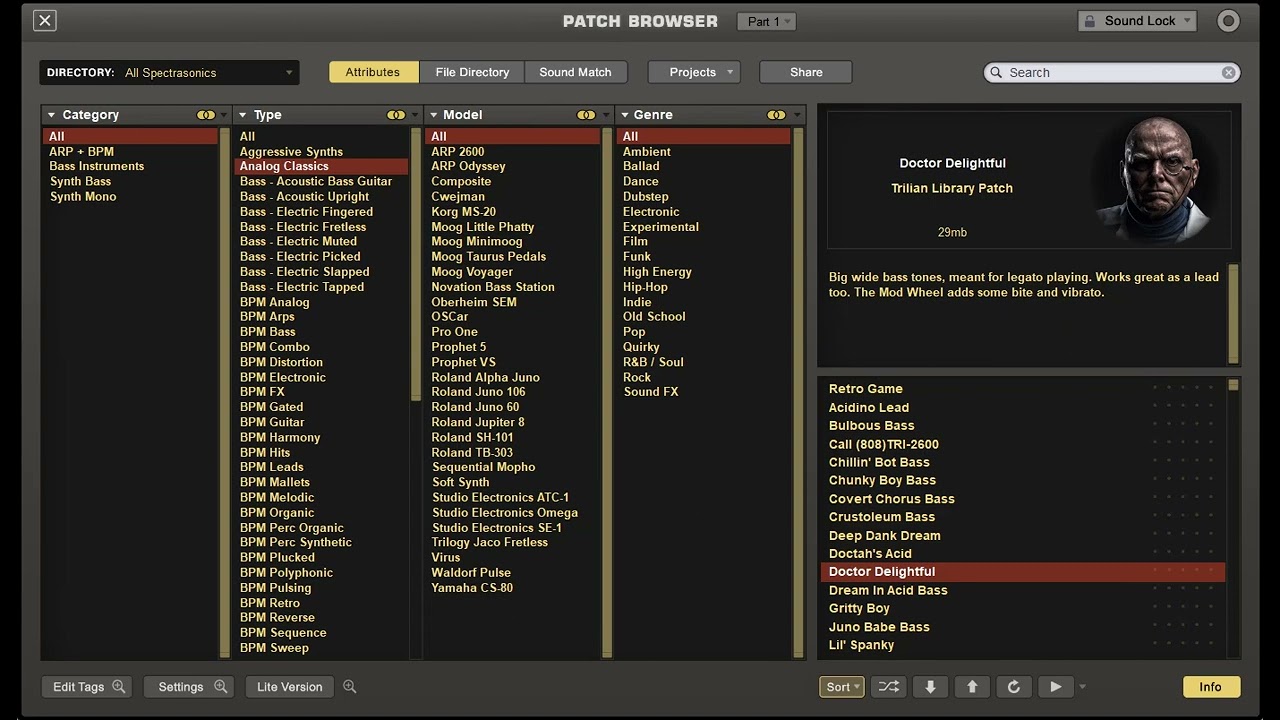Image resolution: width=1280 pixels, height=720 pixels.
Task: Click the link rings icon in Model header
Action: [586, 115]
